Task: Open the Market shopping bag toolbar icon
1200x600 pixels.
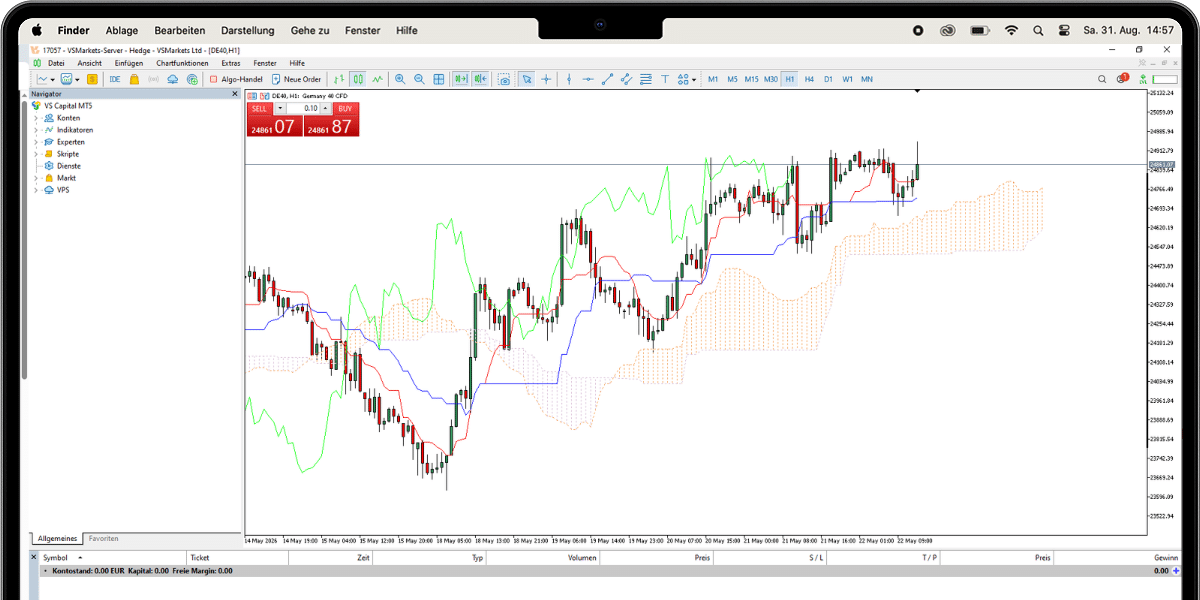Action: point(134,79)
